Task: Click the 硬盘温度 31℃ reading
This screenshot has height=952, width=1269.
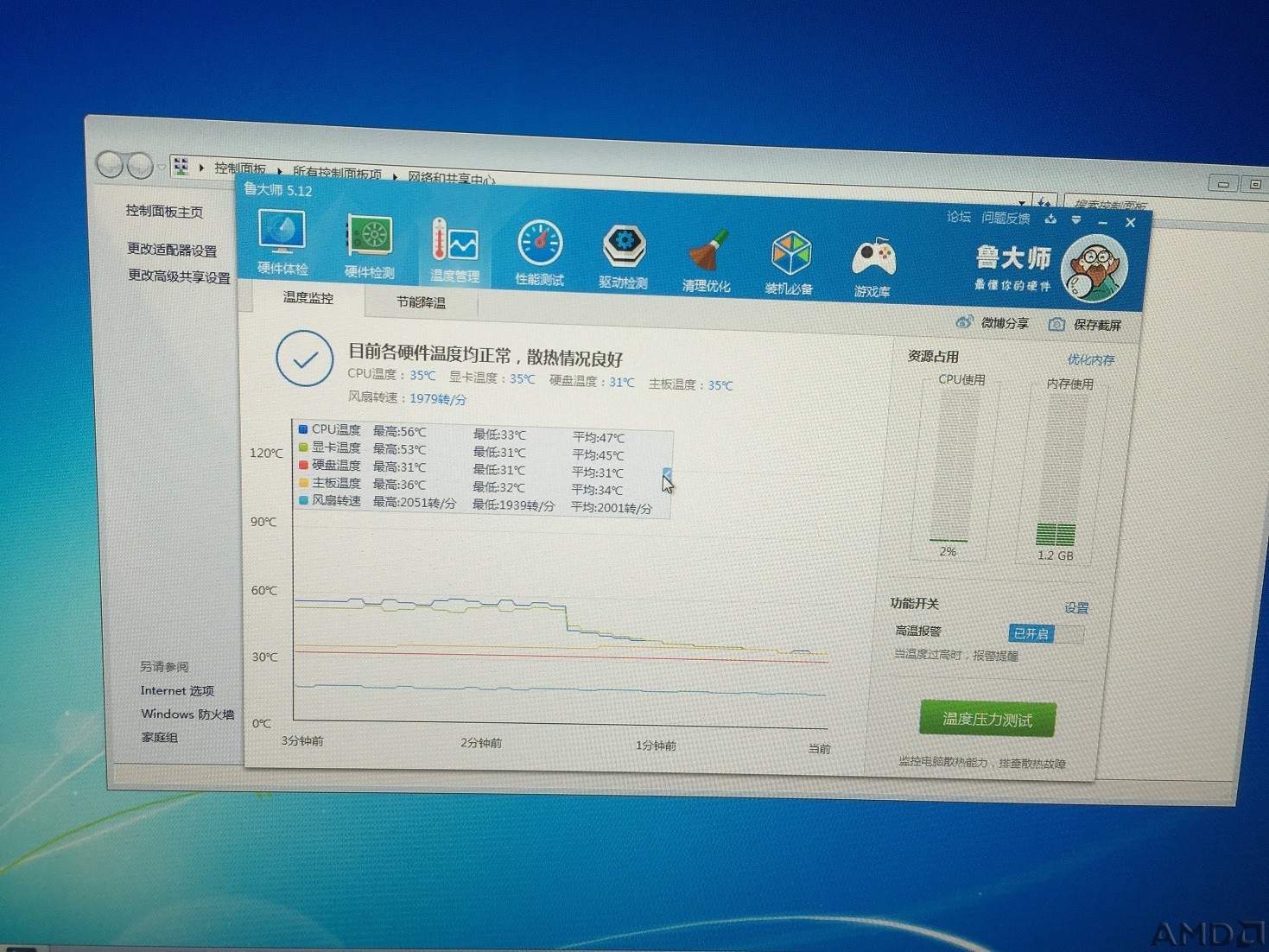Action: [x=622, y=382]
